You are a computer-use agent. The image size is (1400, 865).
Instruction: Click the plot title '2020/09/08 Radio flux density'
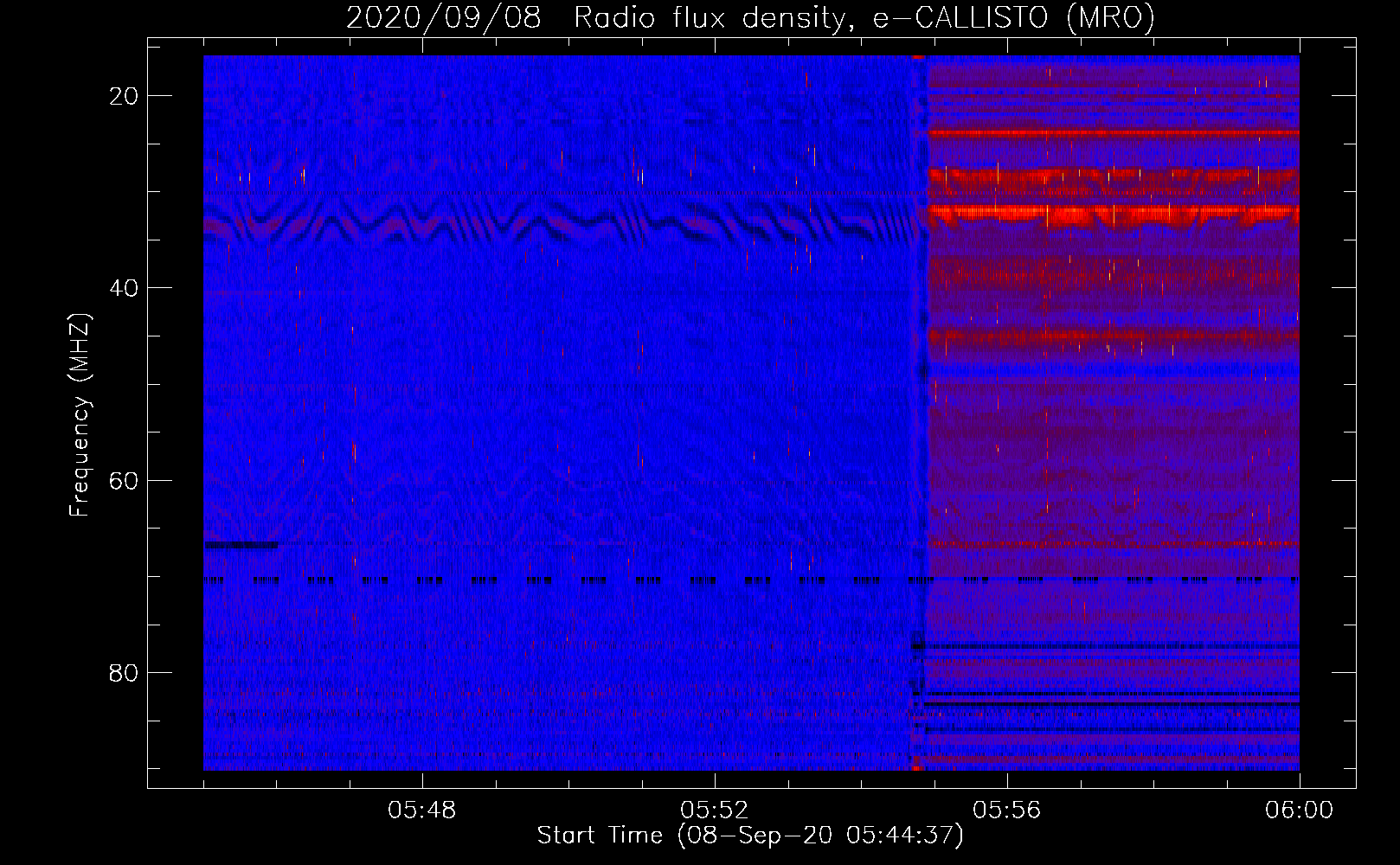[x=750, y=17]
